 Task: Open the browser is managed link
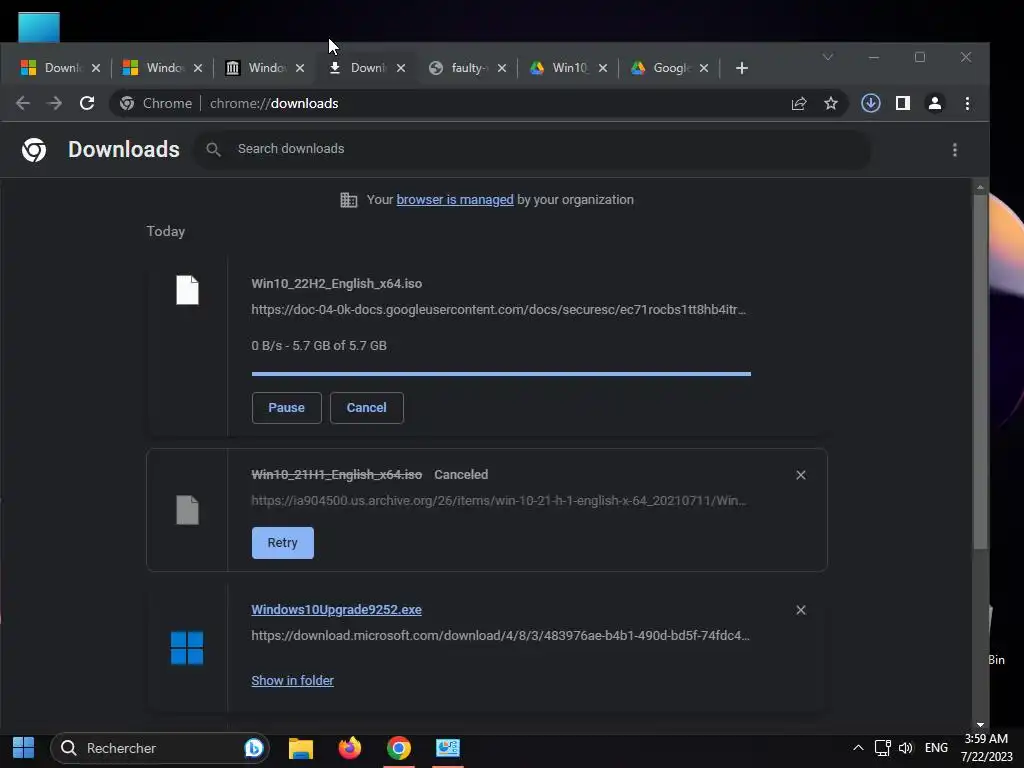click(x=455, y=199)
